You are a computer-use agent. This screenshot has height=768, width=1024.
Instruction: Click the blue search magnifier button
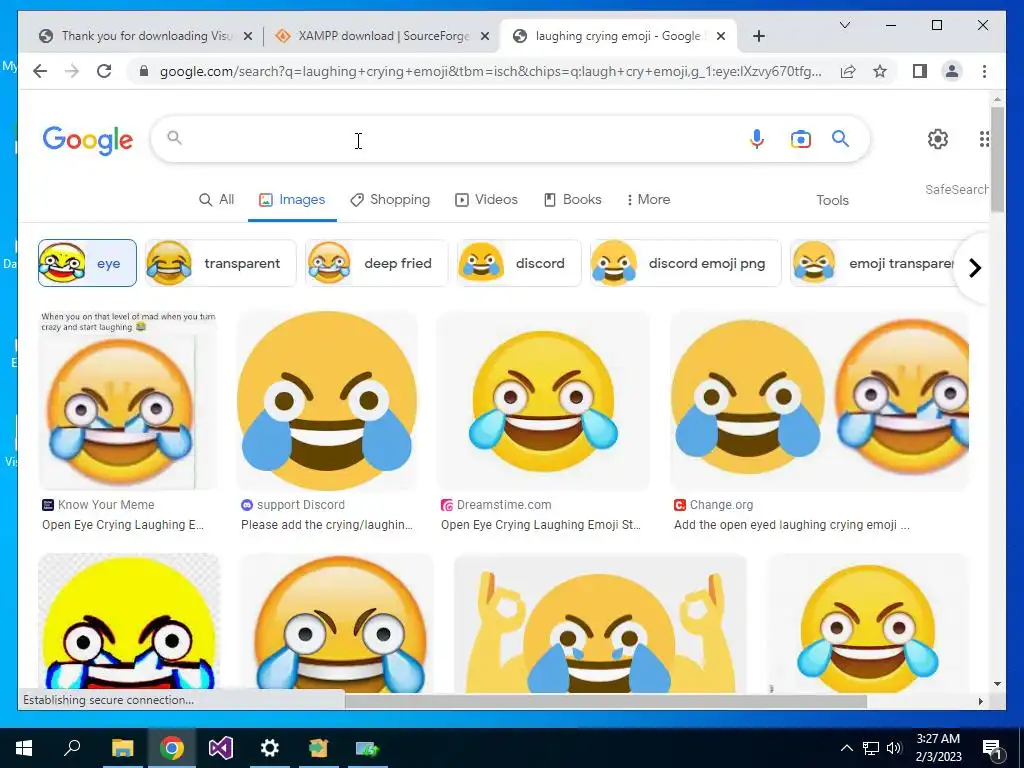coord(840,138)
